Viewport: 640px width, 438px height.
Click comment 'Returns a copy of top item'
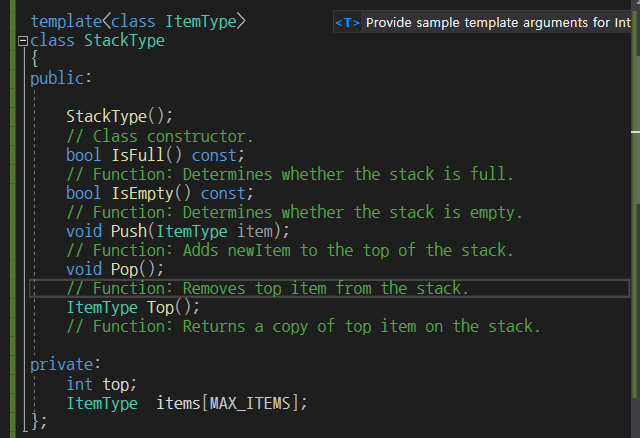pos(303,327)
